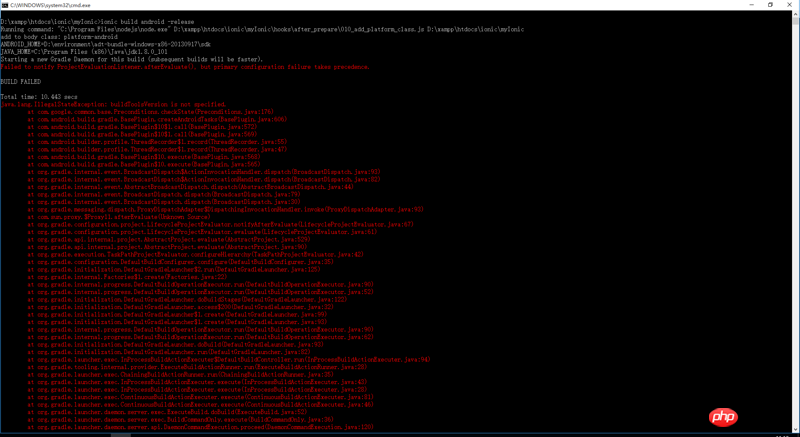
Task: Click 'Starting a new Gradle Daemon' line
Action: (132, 59)
